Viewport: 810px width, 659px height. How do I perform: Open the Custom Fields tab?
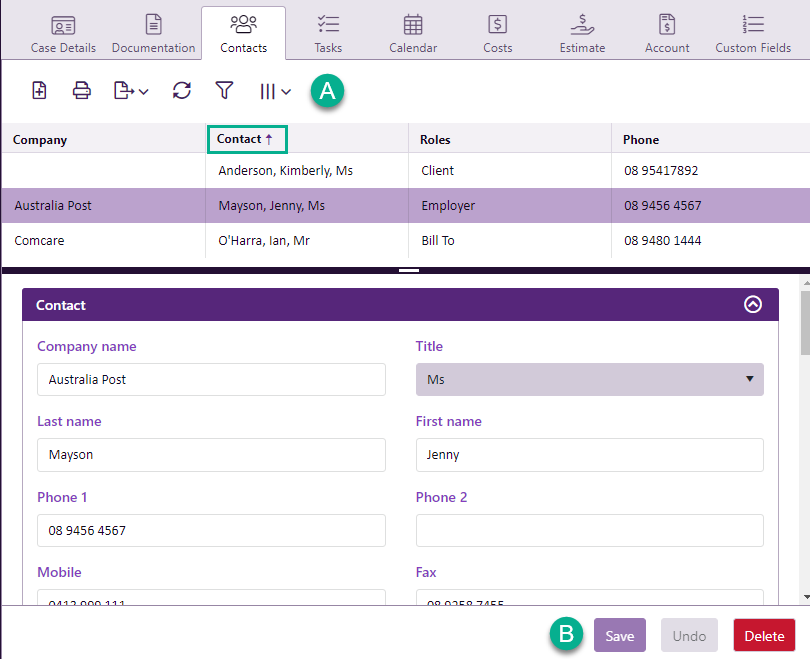753,34
